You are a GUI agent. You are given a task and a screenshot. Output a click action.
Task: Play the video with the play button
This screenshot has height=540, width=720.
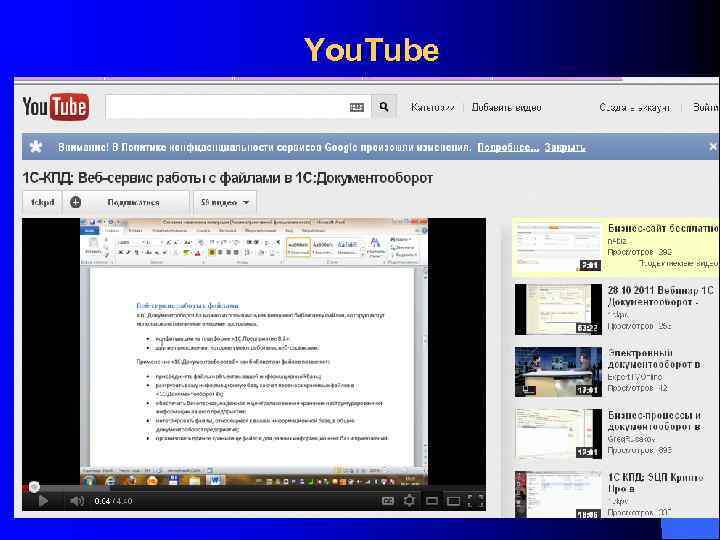click(x=43, y=501)
